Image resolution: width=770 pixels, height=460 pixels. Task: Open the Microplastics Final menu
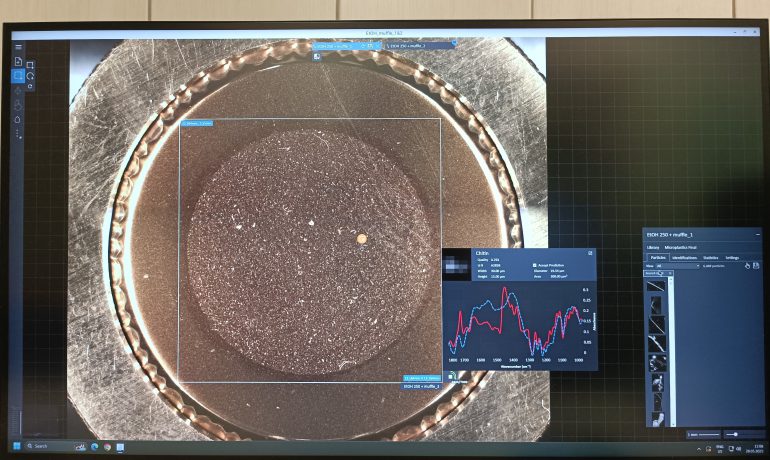pyautogui.click(x=679, y=247)
